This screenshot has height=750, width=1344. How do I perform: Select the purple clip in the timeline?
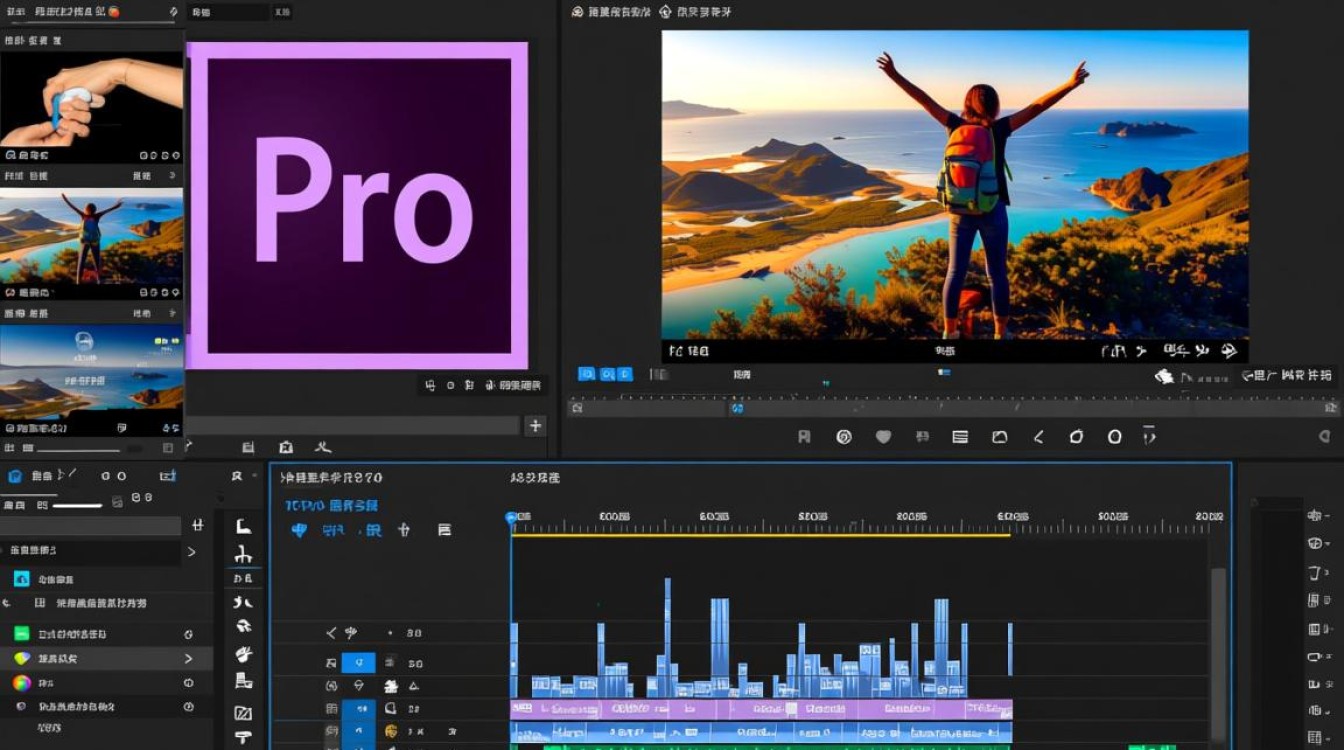pos(761,709)
